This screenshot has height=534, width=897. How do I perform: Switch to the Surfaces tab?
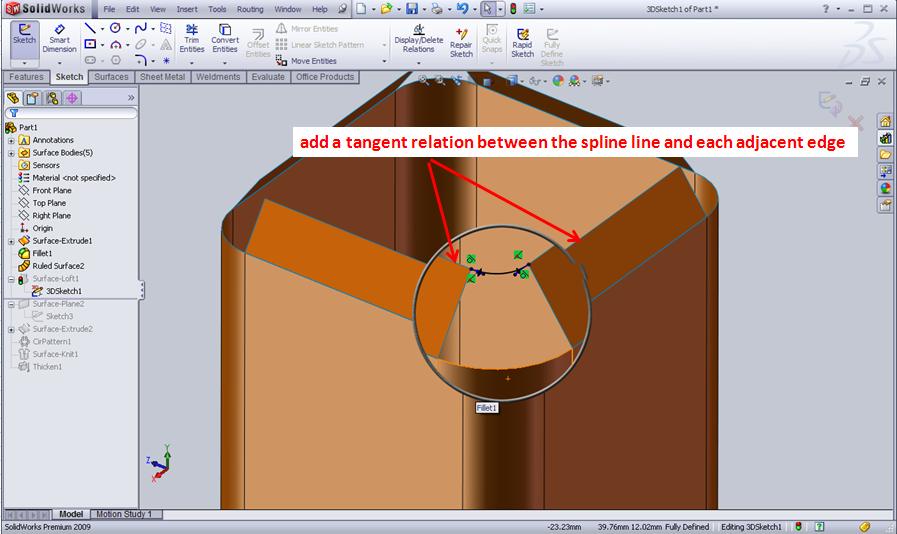click(111, 77)
